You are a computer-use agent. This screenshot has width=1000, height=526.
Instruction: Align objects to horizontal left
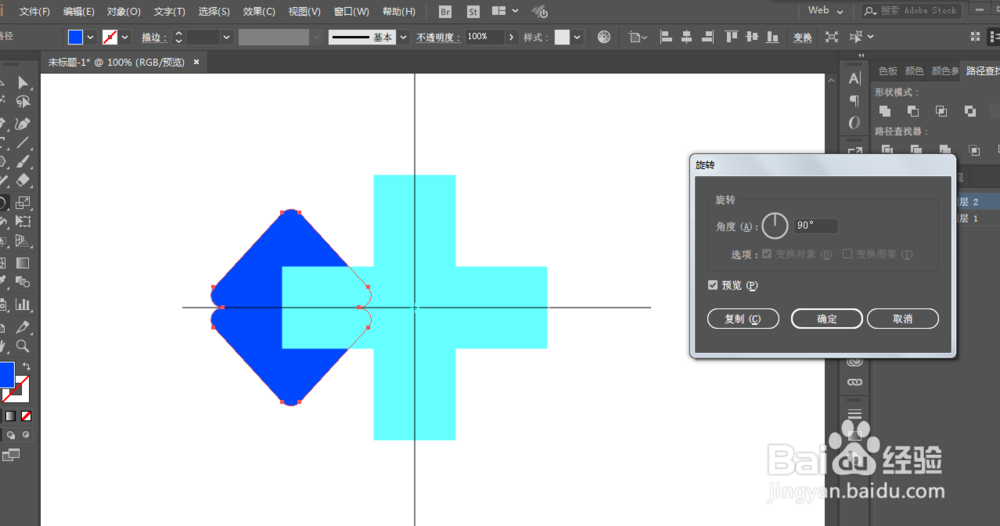tap(666, 37)
